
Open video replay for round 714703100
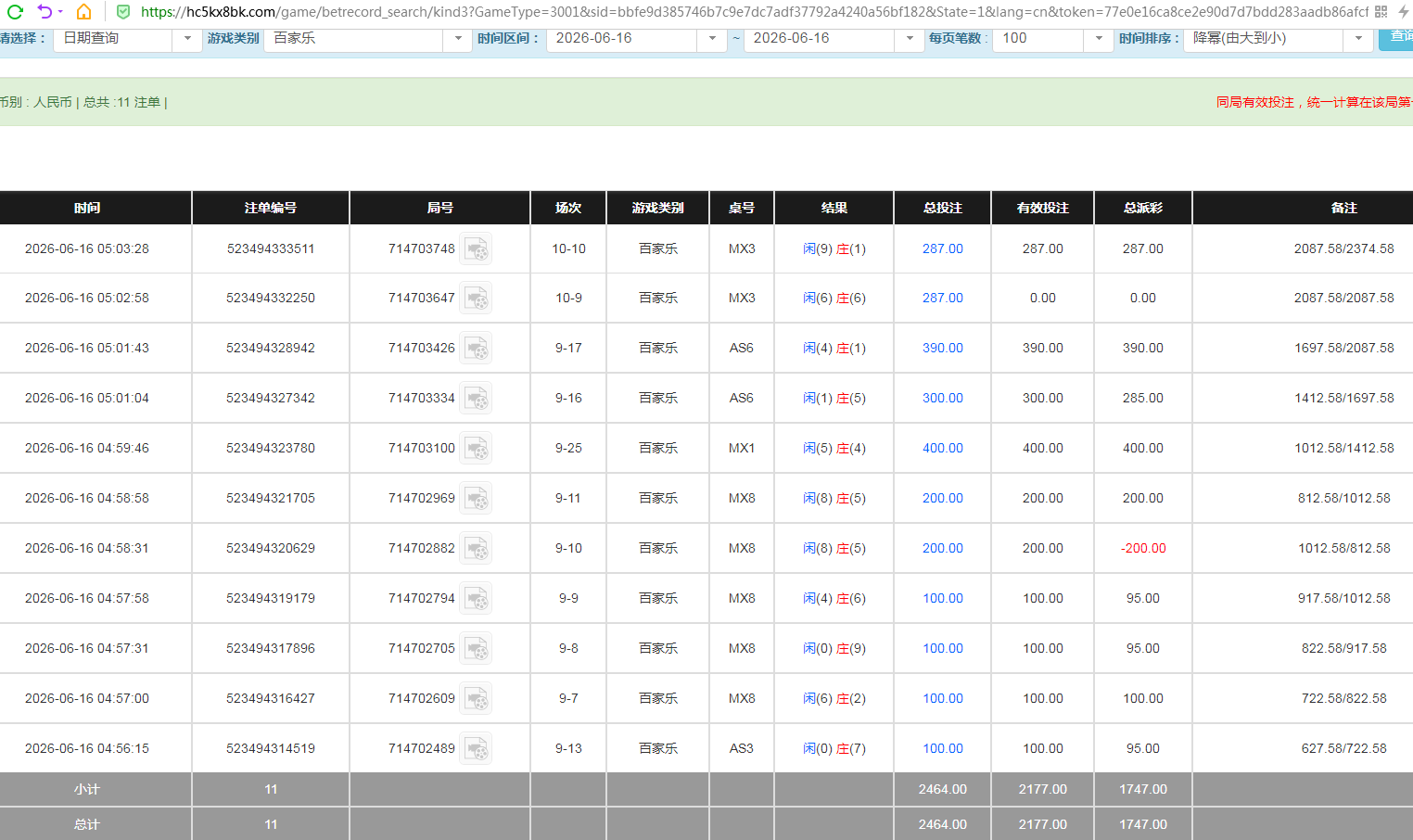click(477, 448)
